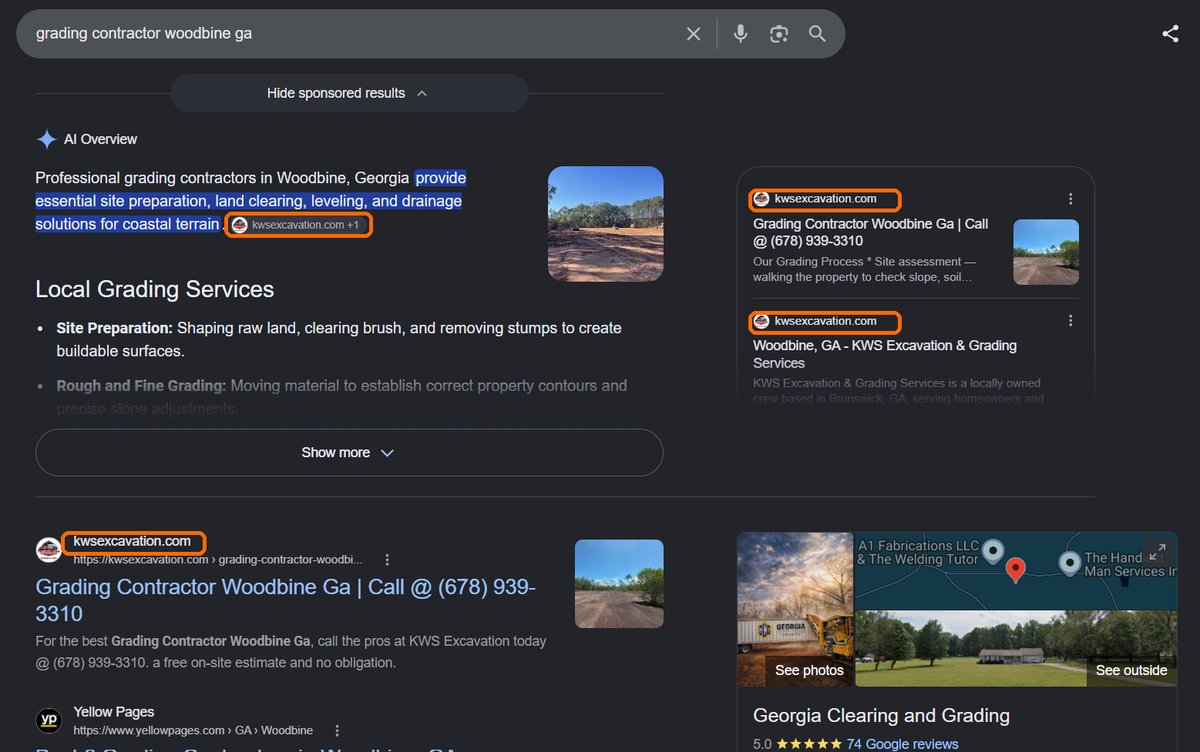Open image search camera icon

tap(779, 34)
